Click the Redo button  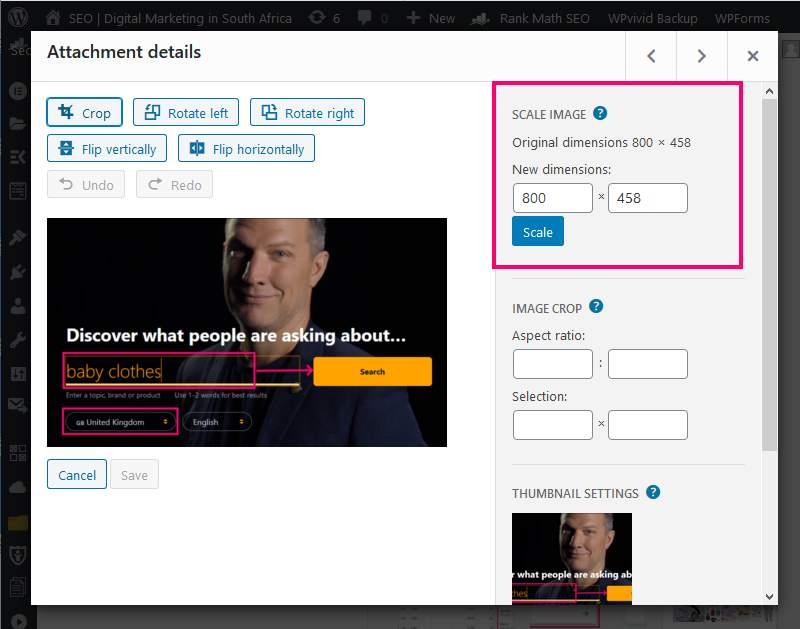coord(174,184)
